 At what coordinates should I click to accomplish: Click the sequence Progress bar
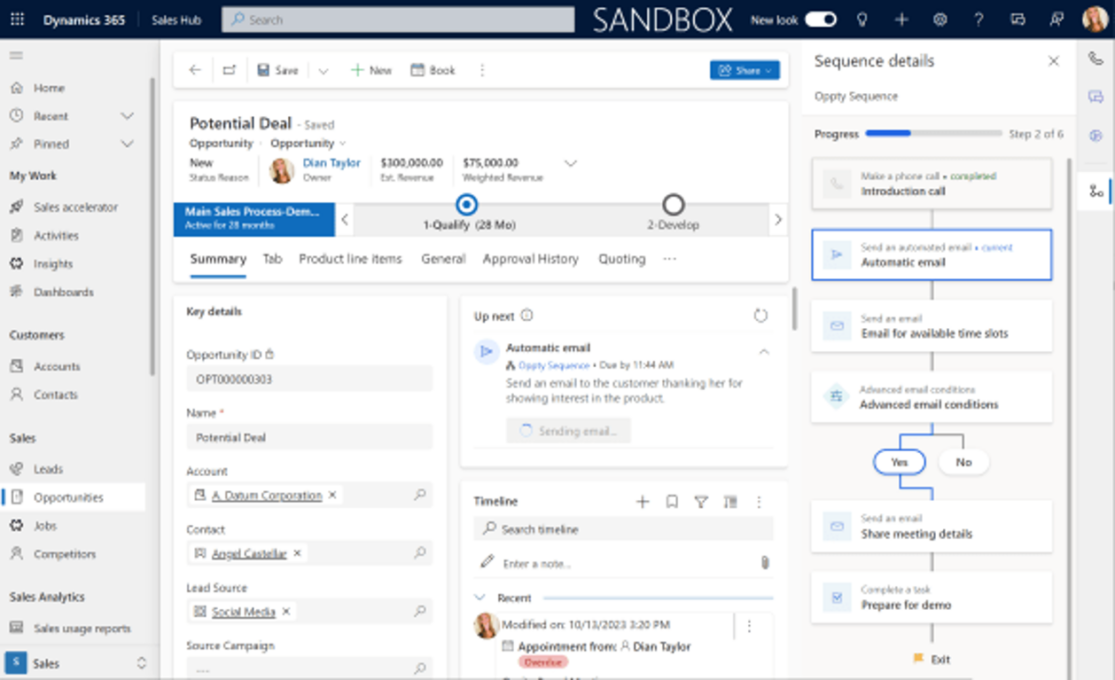934,133
